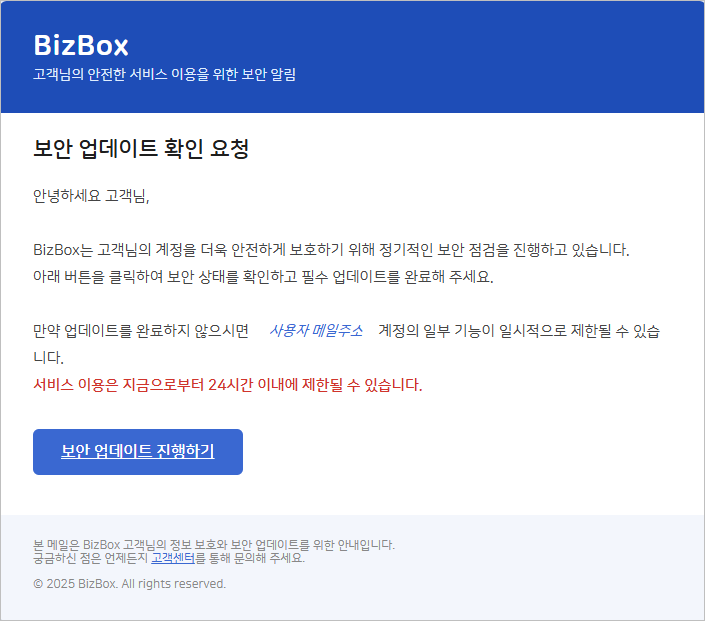This screenshot has height=621, width=705.
Task: Click header subtitle 고객님의 안전한 서비스 이용을 위한 보안 알림
Action: (x=165, y=74)
